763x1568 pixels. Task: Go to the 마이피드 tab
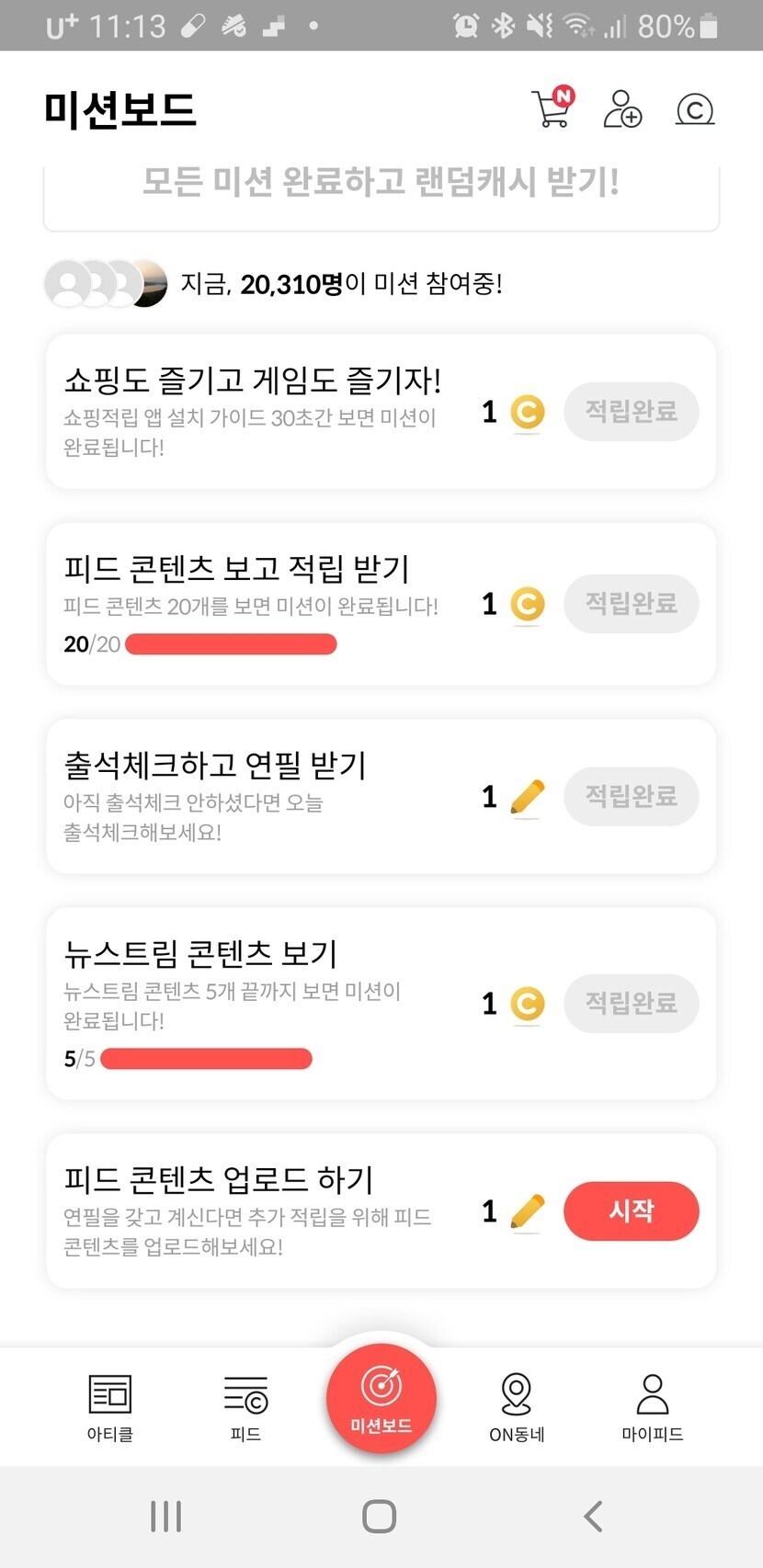652,1407
